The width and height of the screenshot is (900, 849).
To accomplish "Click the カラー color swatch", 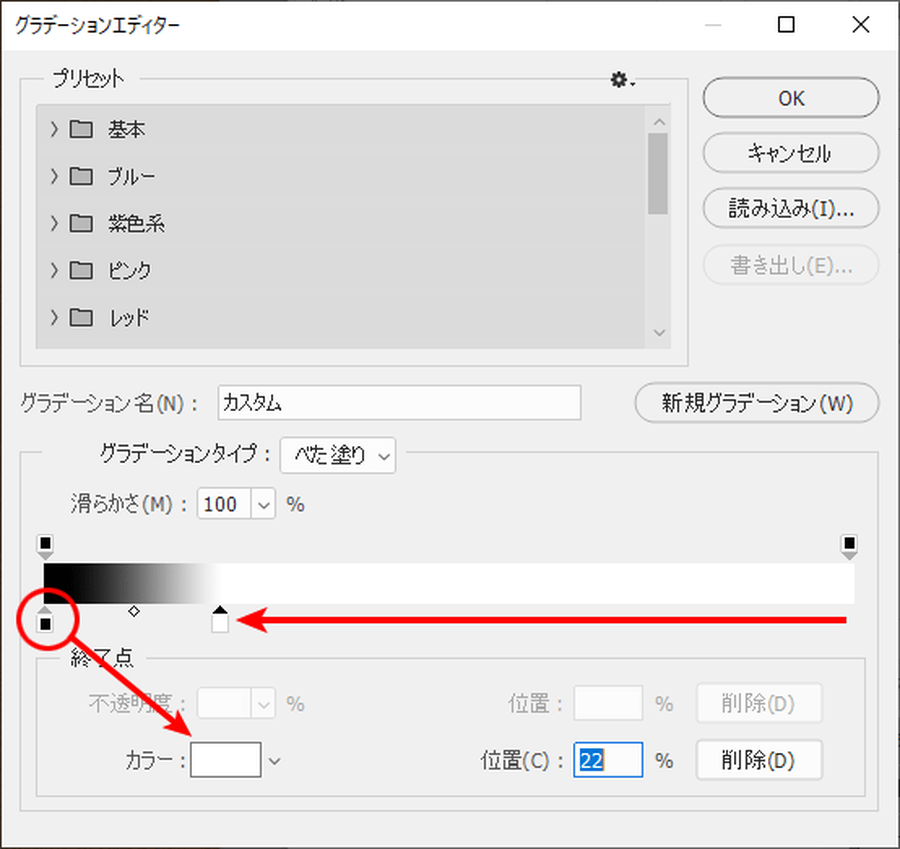I will click(226, 760).
